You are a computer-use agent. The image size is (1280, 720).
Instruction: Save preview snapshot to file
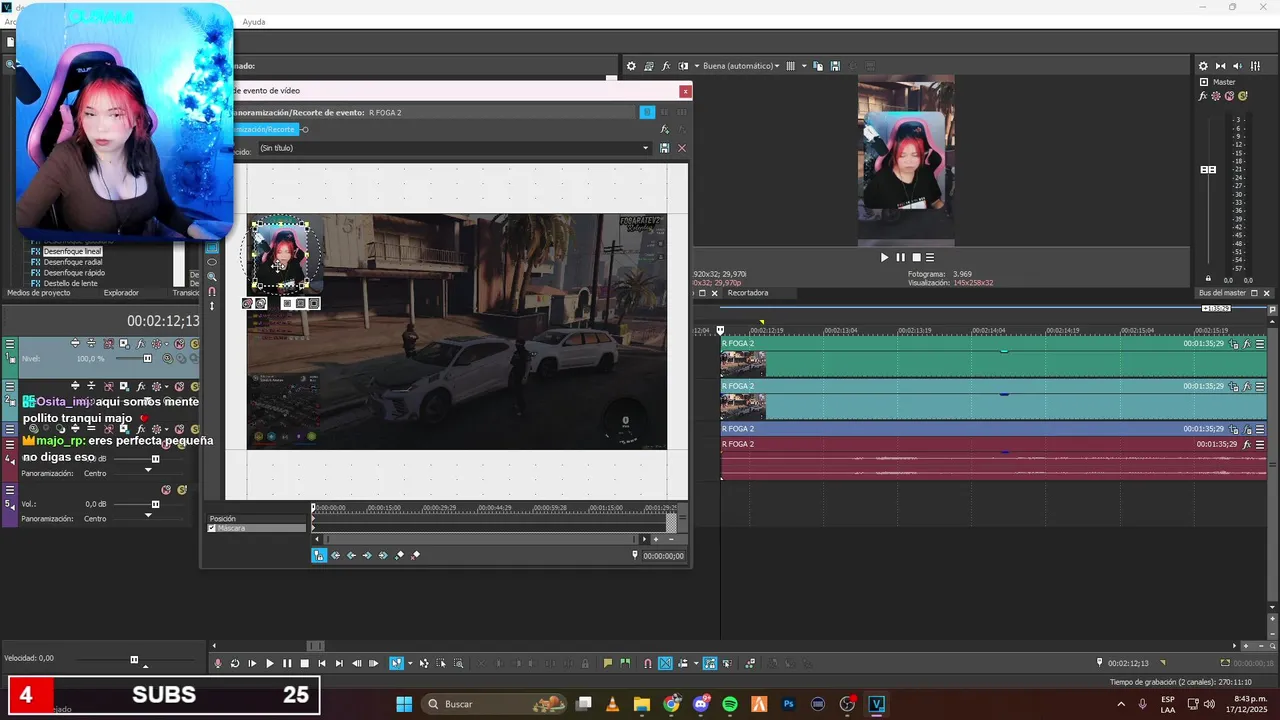pyautogui.click(x=834, y=66)
